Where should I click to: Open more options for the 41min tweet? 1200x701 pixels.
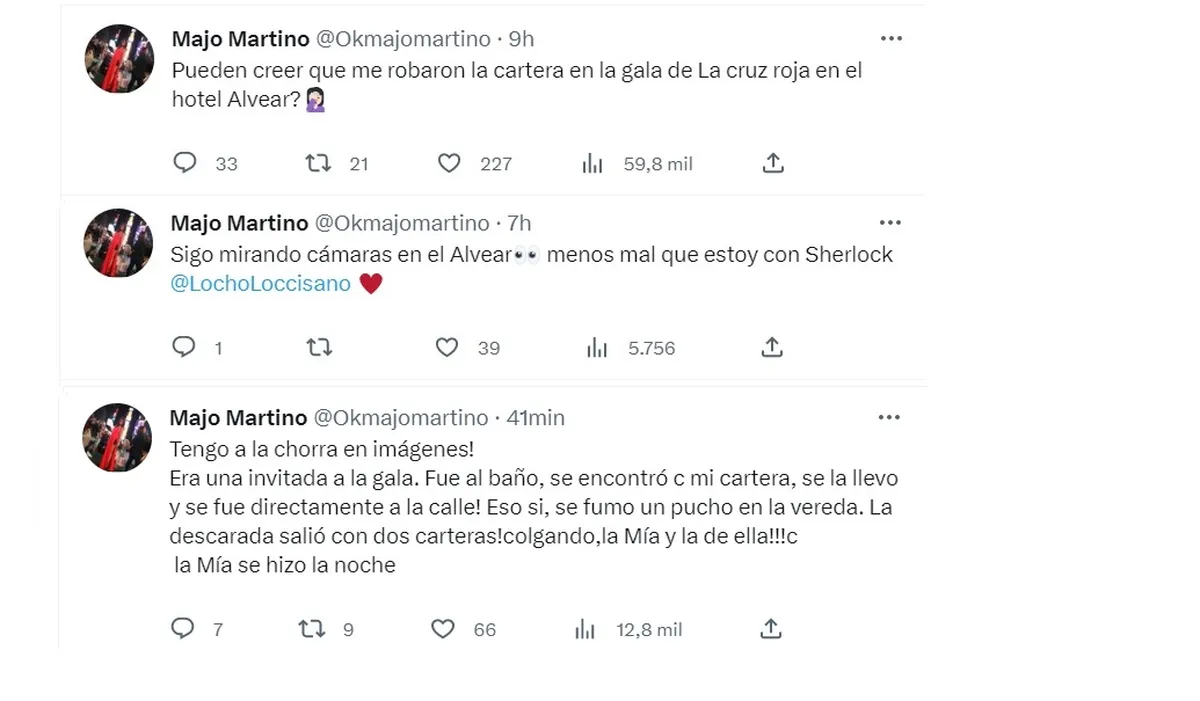888,417
